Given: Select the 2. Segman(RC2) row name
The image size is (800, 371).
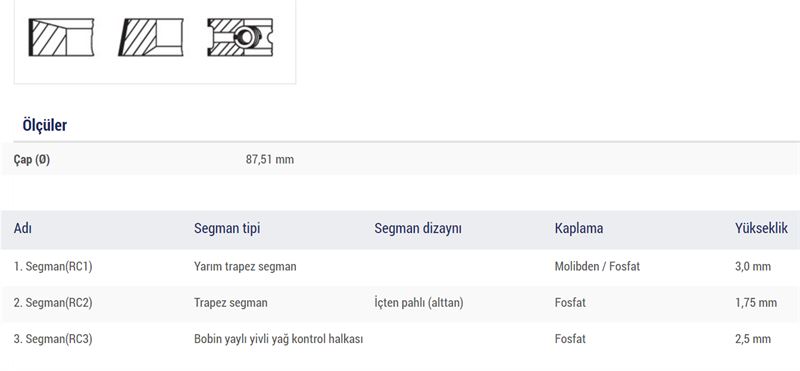Looking at the screenshot, I should click(x=53, y=303).
